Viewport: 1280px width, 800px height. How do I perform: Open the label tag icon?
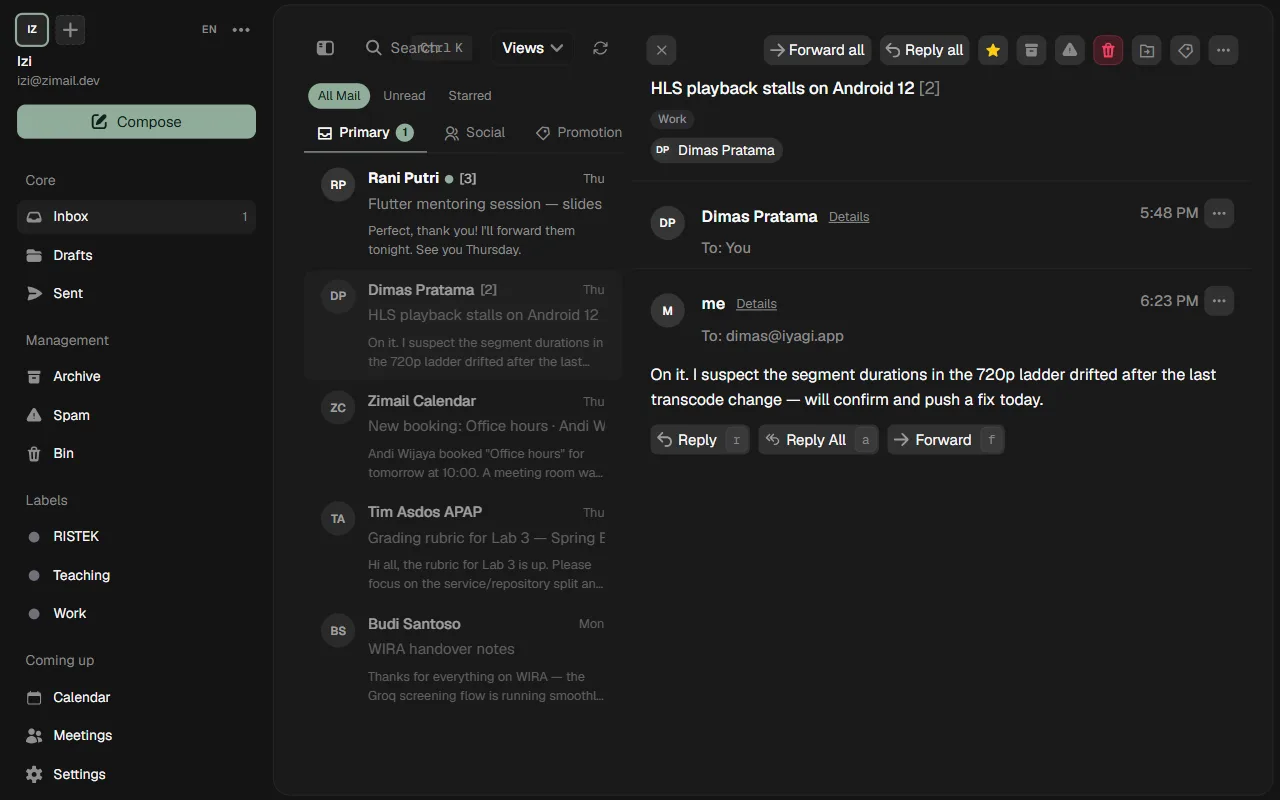(x=1185, y=50)
